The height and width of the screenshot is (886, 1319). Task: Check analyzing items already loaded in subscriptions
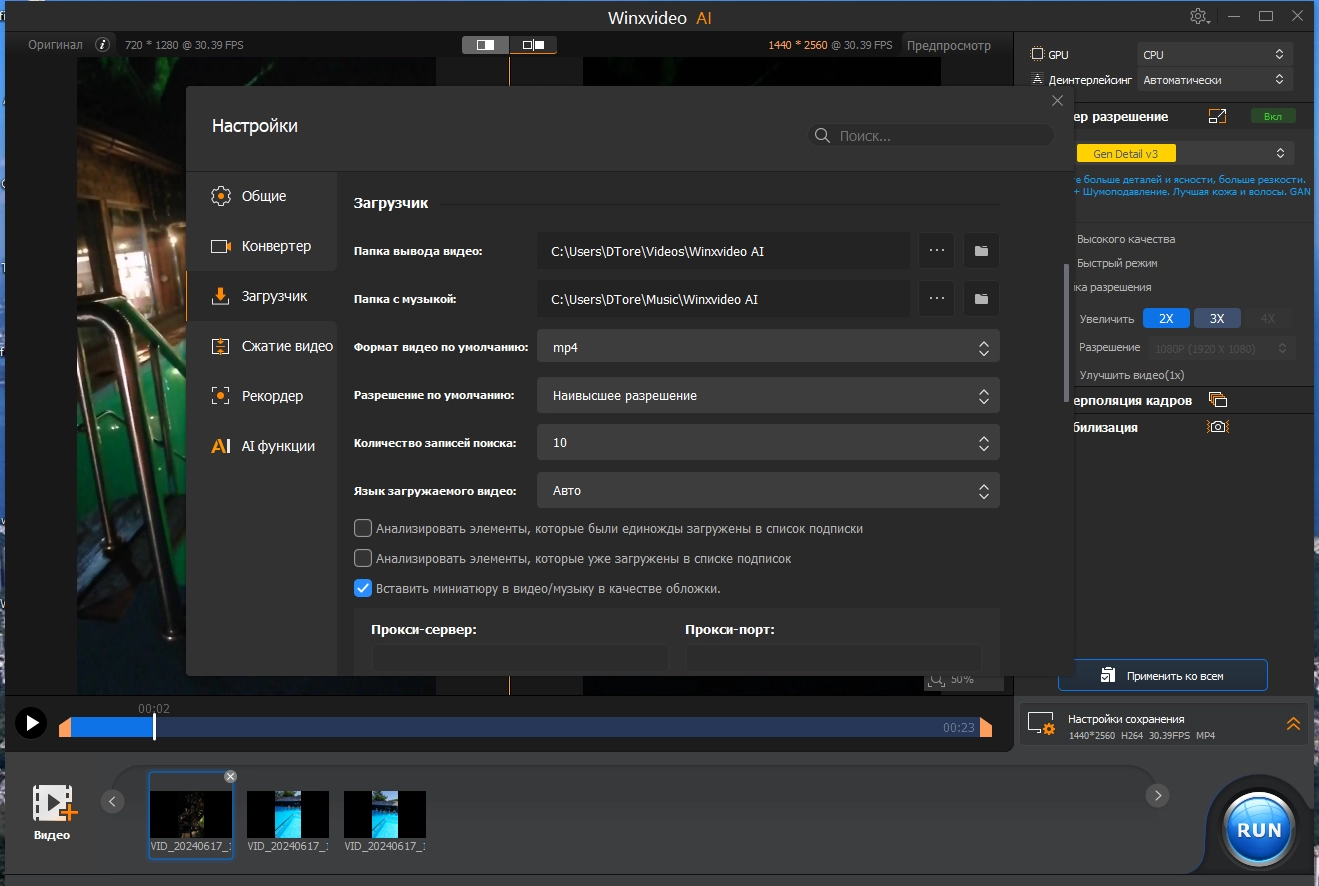pyautogui.click(x=363, y=558)
